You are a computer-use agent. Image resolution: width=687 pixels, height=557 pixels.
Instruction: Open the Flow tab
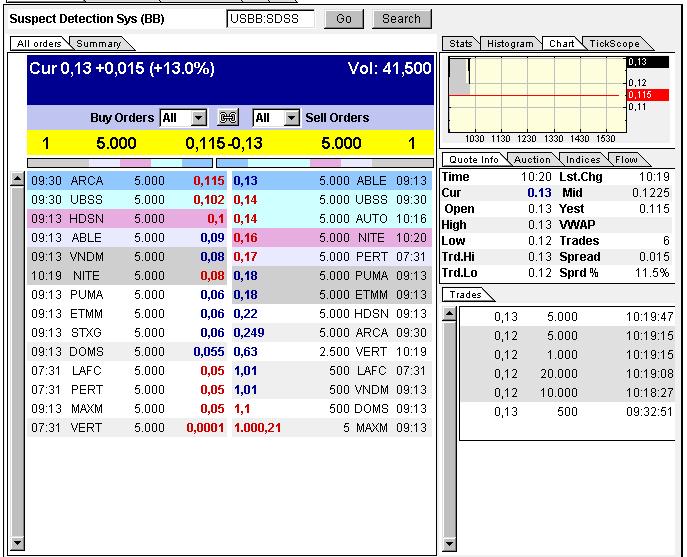[x=626, y=160]
